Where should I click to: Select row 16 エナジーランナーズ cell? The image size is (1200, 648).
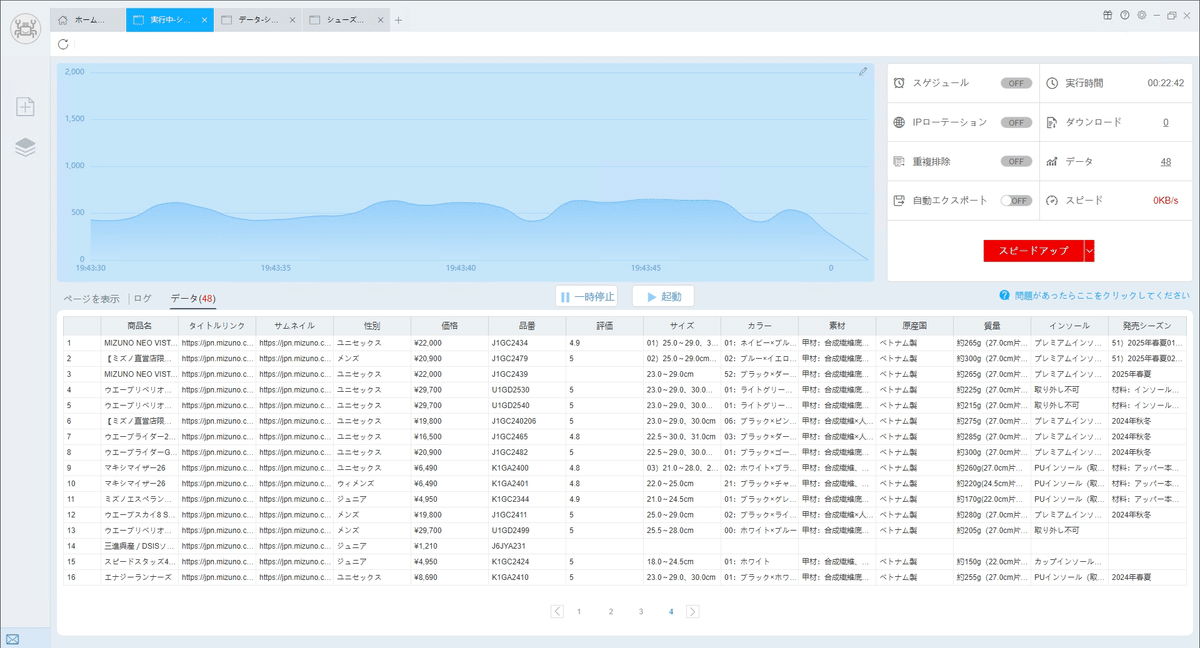(140, 577)
